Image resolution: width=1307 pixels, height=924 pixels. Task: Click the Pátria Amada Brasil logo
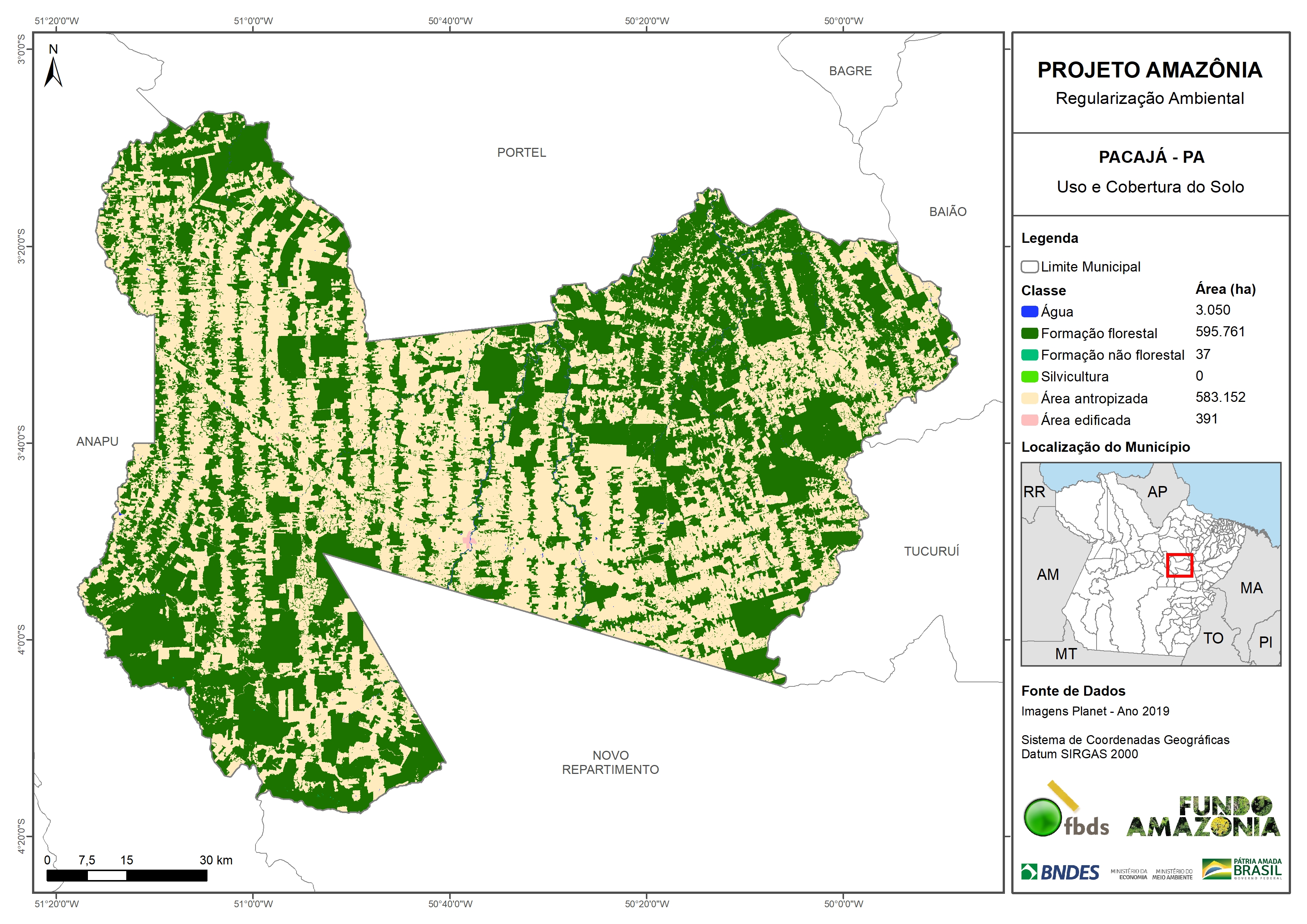pos(1242,869)
